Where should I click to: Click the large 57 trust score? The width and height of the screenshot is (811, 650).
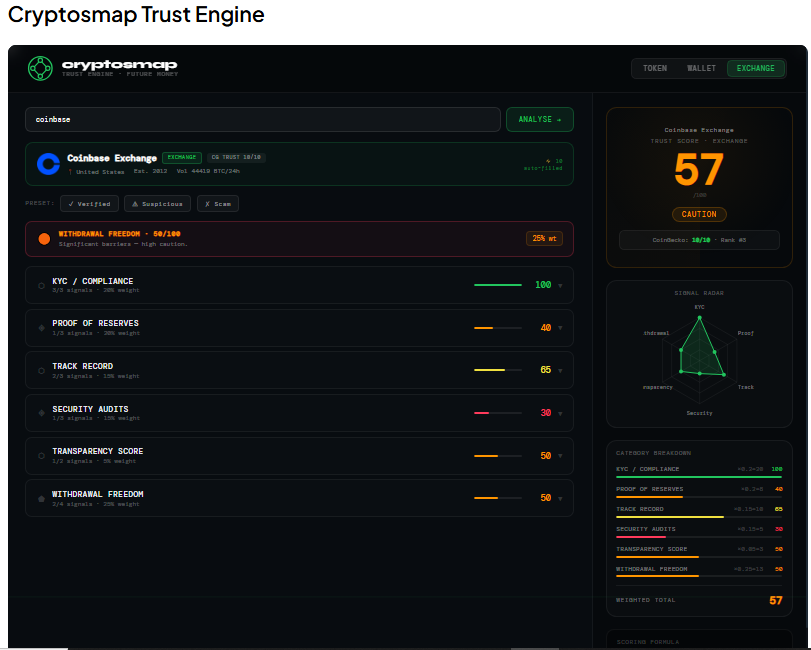click(x=698, y=170)
